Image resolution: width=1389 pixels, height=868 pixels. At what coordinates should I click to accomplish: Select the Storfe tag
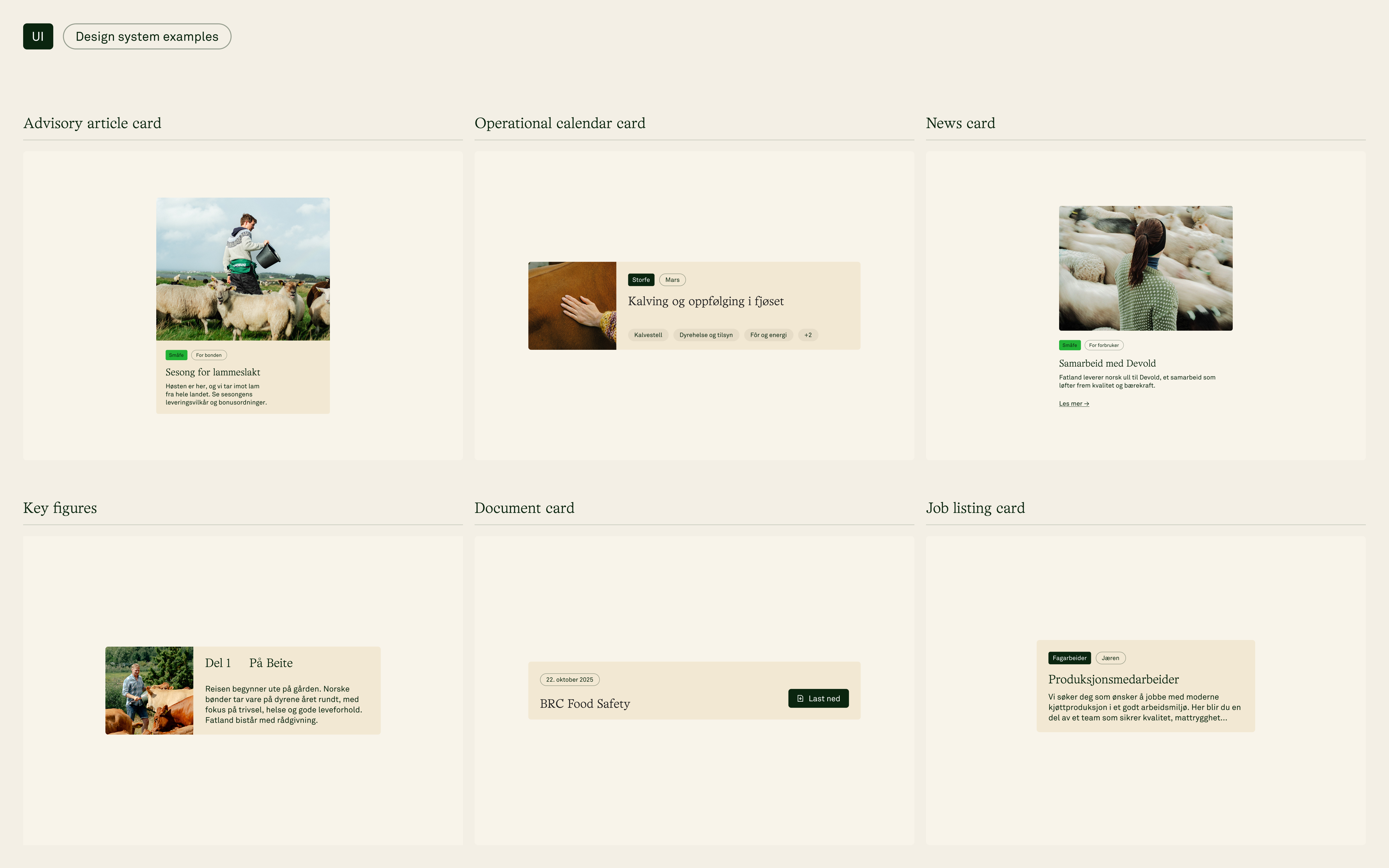click(x=641, y=280)
